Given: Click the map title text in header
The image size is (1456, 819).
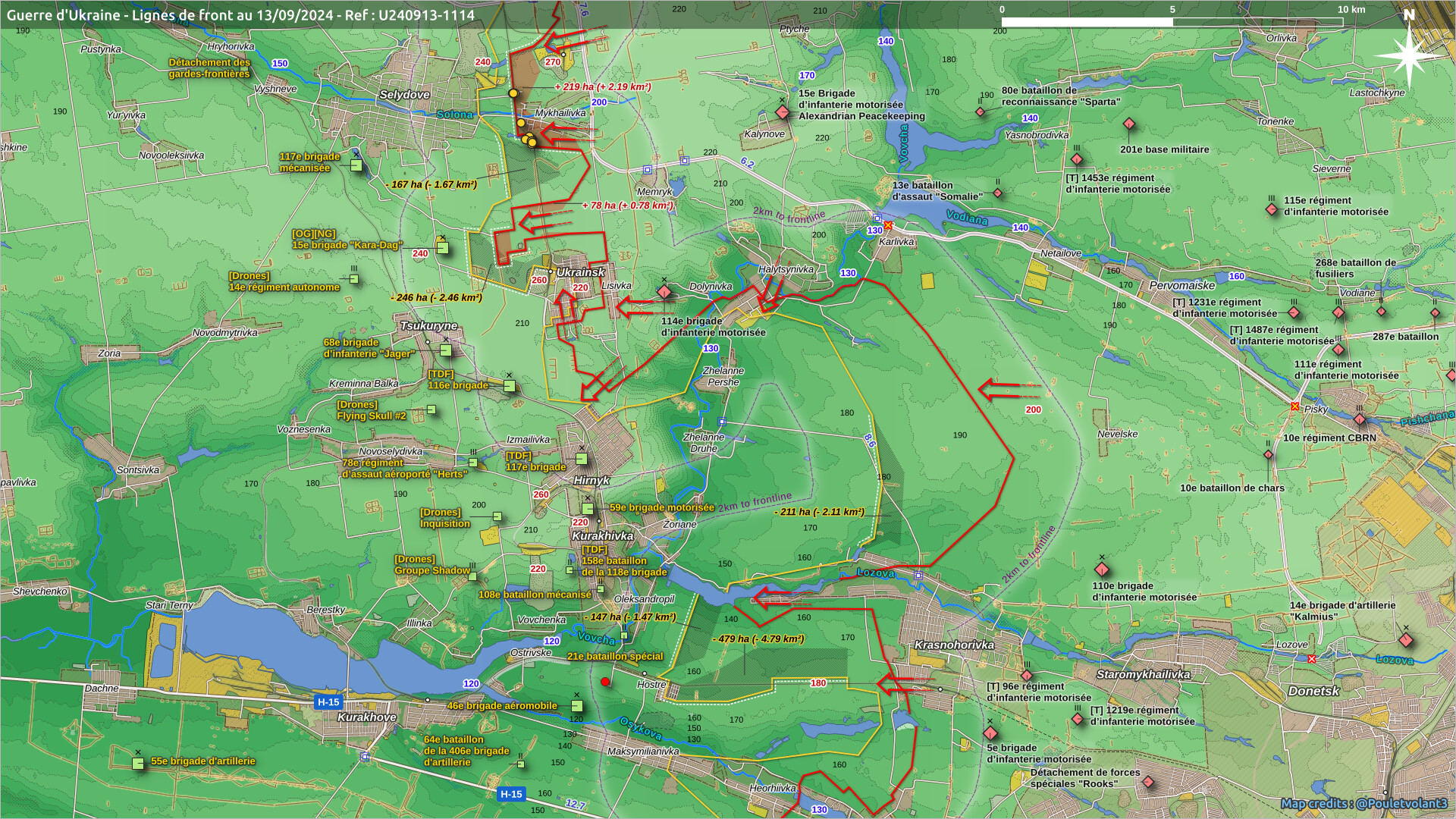Looking at the screenshot, I should coord(240,14).
